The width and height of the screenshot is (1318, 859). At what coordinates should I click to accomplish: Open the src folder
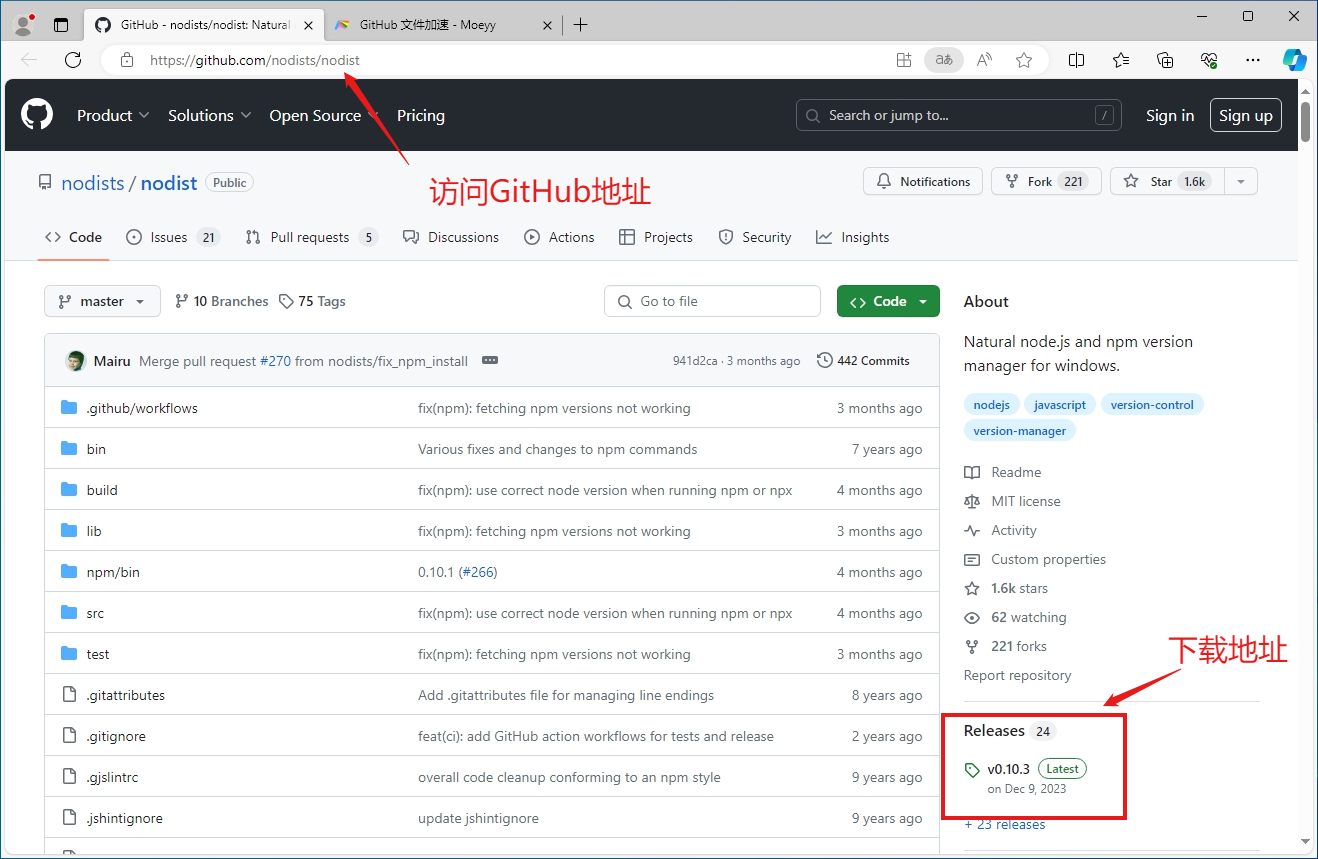tap(95, 613)
